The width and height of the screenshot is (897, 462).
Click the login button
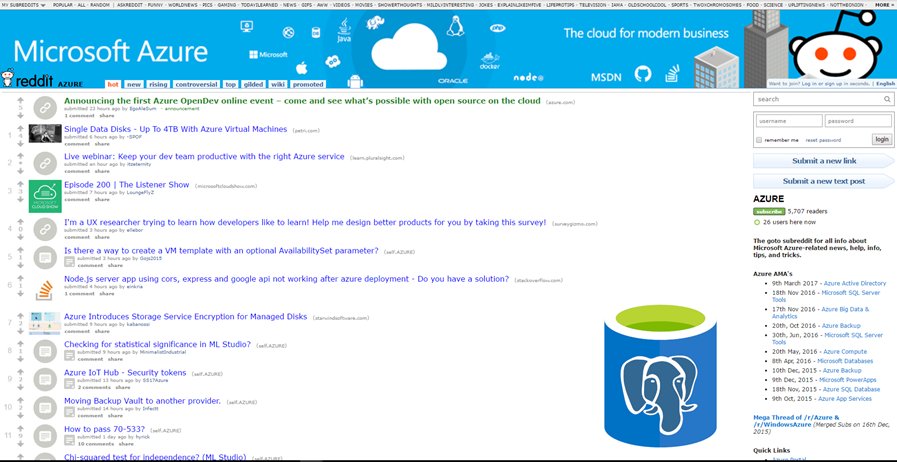(882, 140)
